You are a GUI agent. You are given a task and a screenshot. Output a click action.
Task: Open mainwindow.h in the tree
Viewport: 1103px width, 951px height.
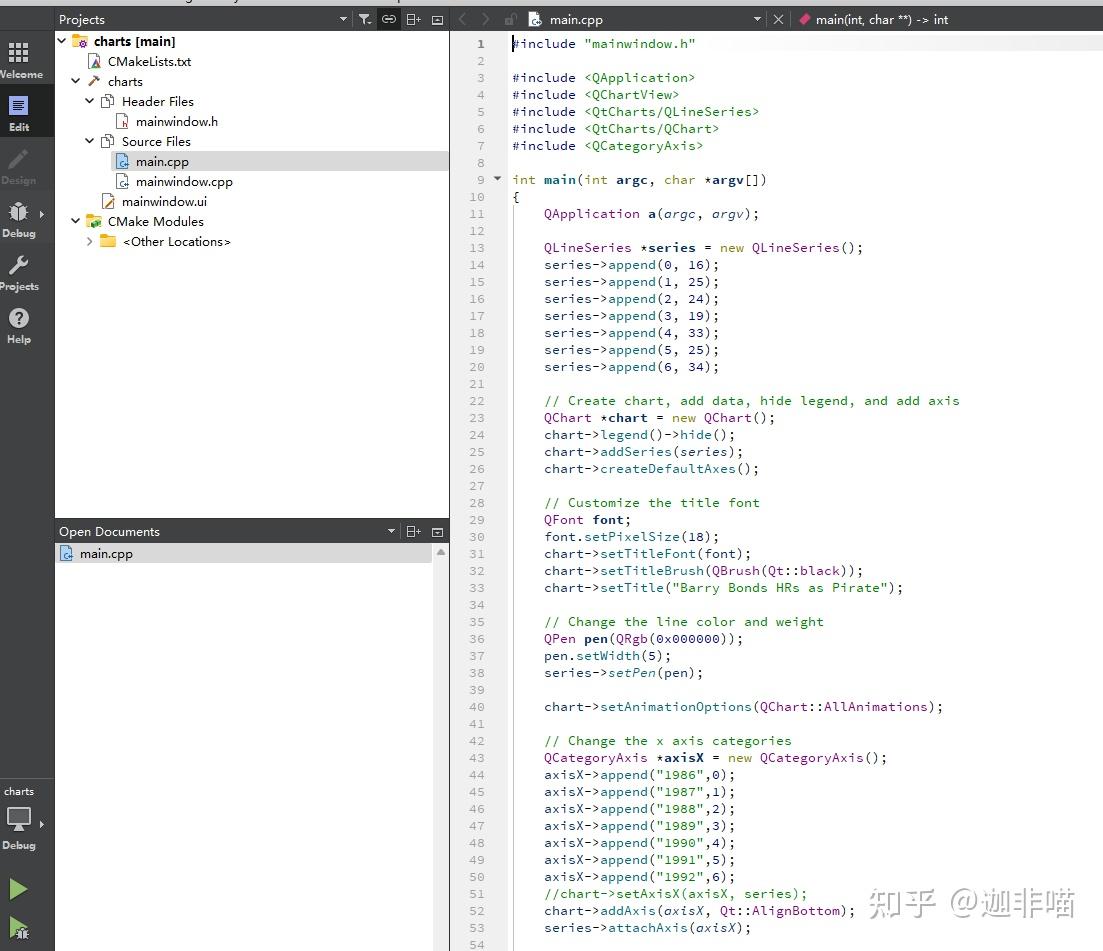[177, 122]
